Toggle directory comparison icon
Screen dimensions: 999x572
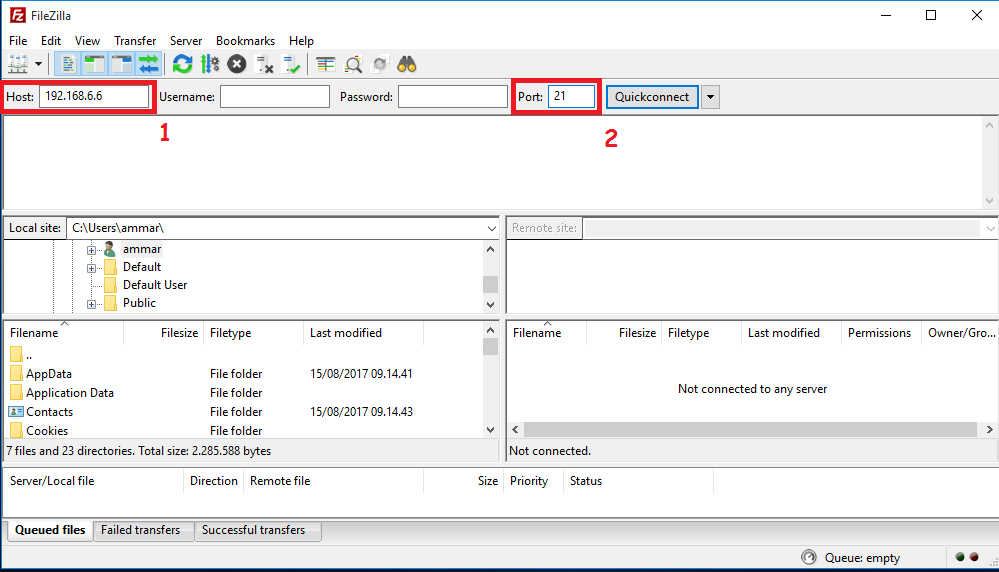click(x=353, y=64)
